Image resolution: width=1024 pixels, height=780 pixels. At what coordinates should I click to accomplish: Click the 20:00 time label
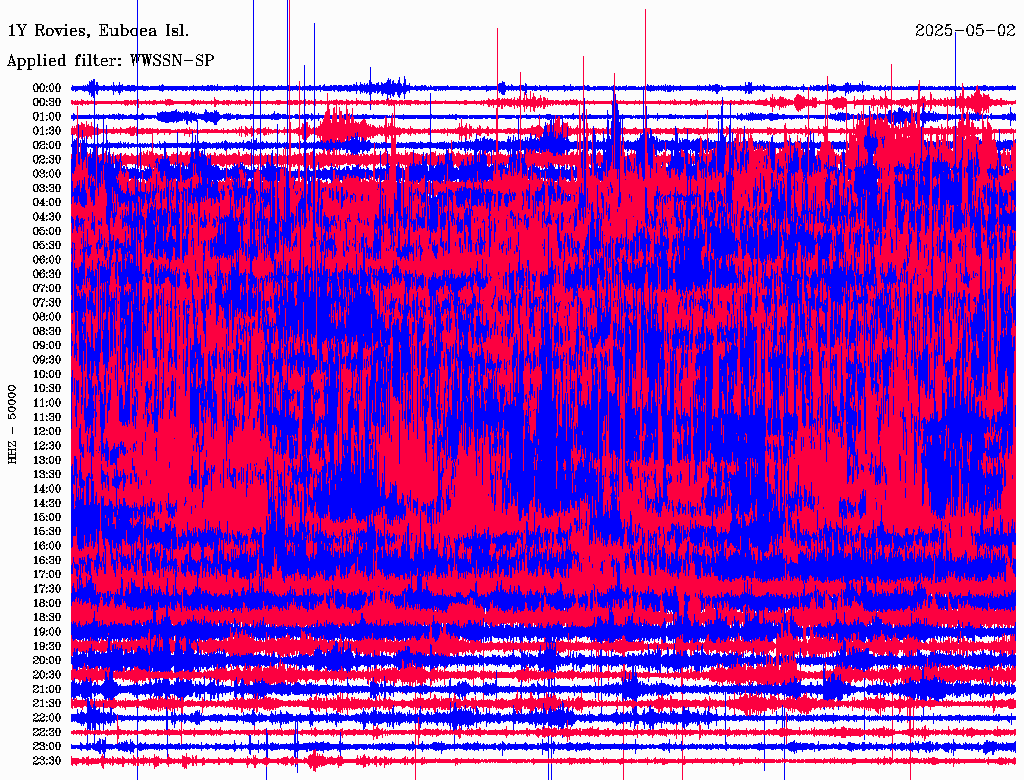tap(47, 660)
